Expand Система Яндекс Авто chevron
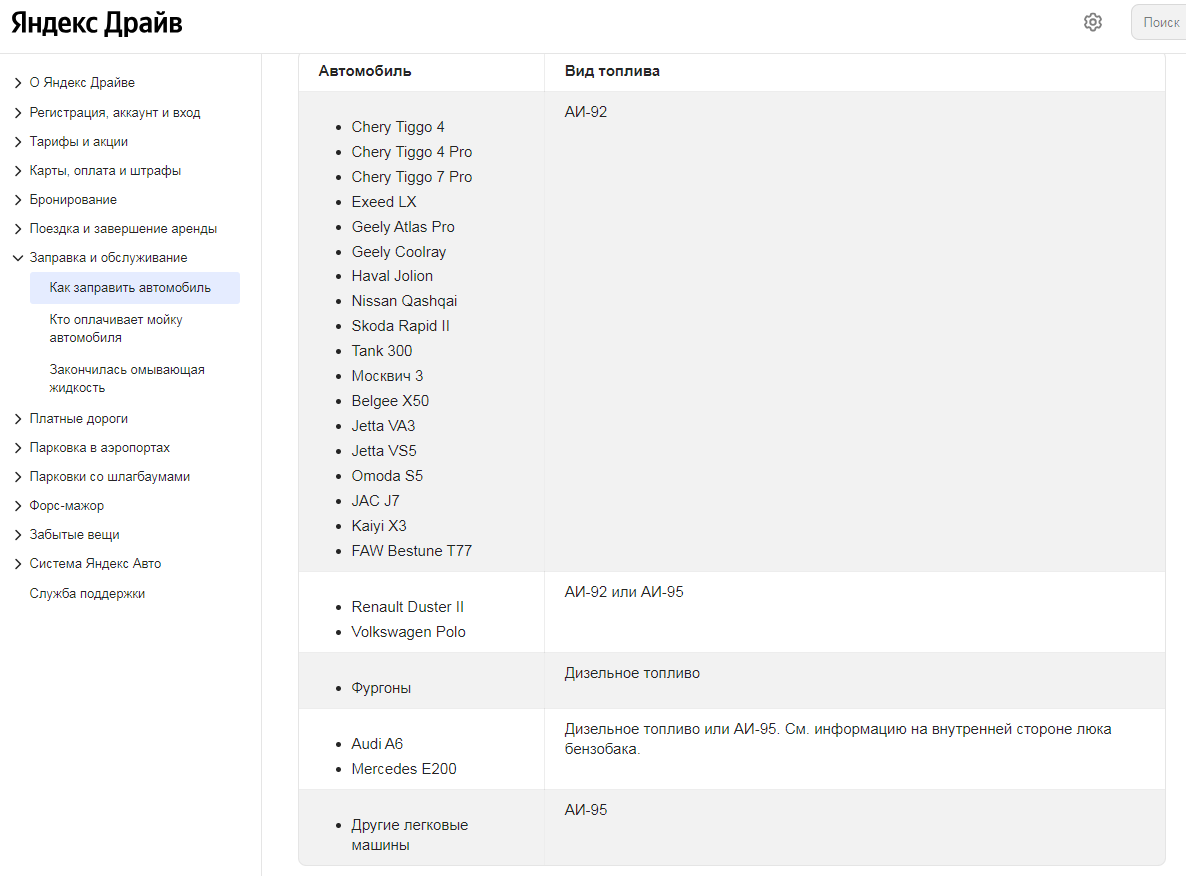 [x=18, y=564]
